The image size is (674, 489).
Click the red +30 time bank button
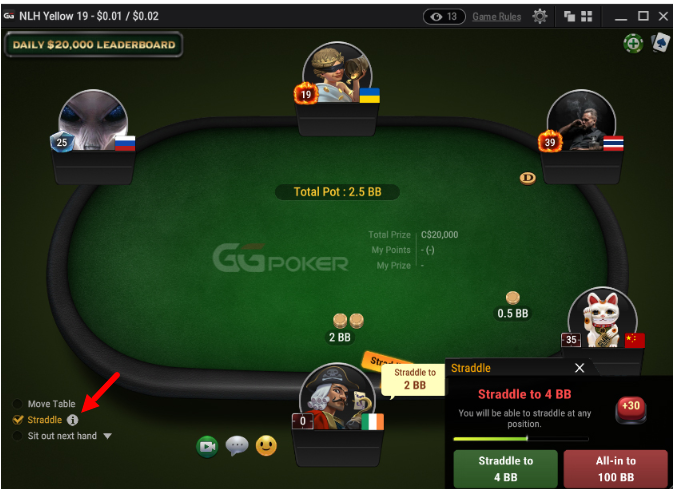click(x=631, y=409)
